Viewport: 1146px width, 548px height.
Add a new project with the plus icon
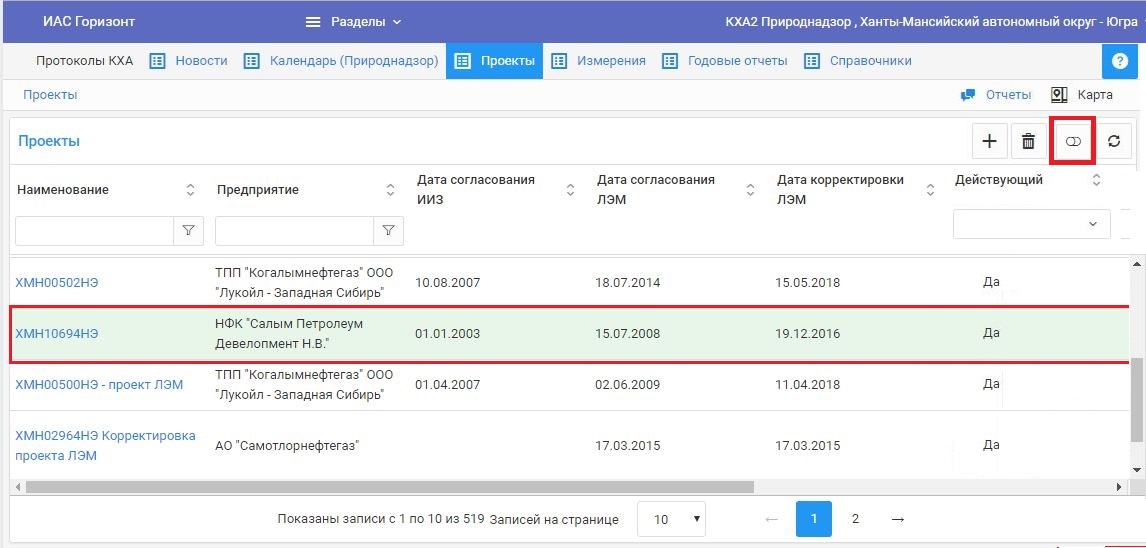click(x=990, y=141)
